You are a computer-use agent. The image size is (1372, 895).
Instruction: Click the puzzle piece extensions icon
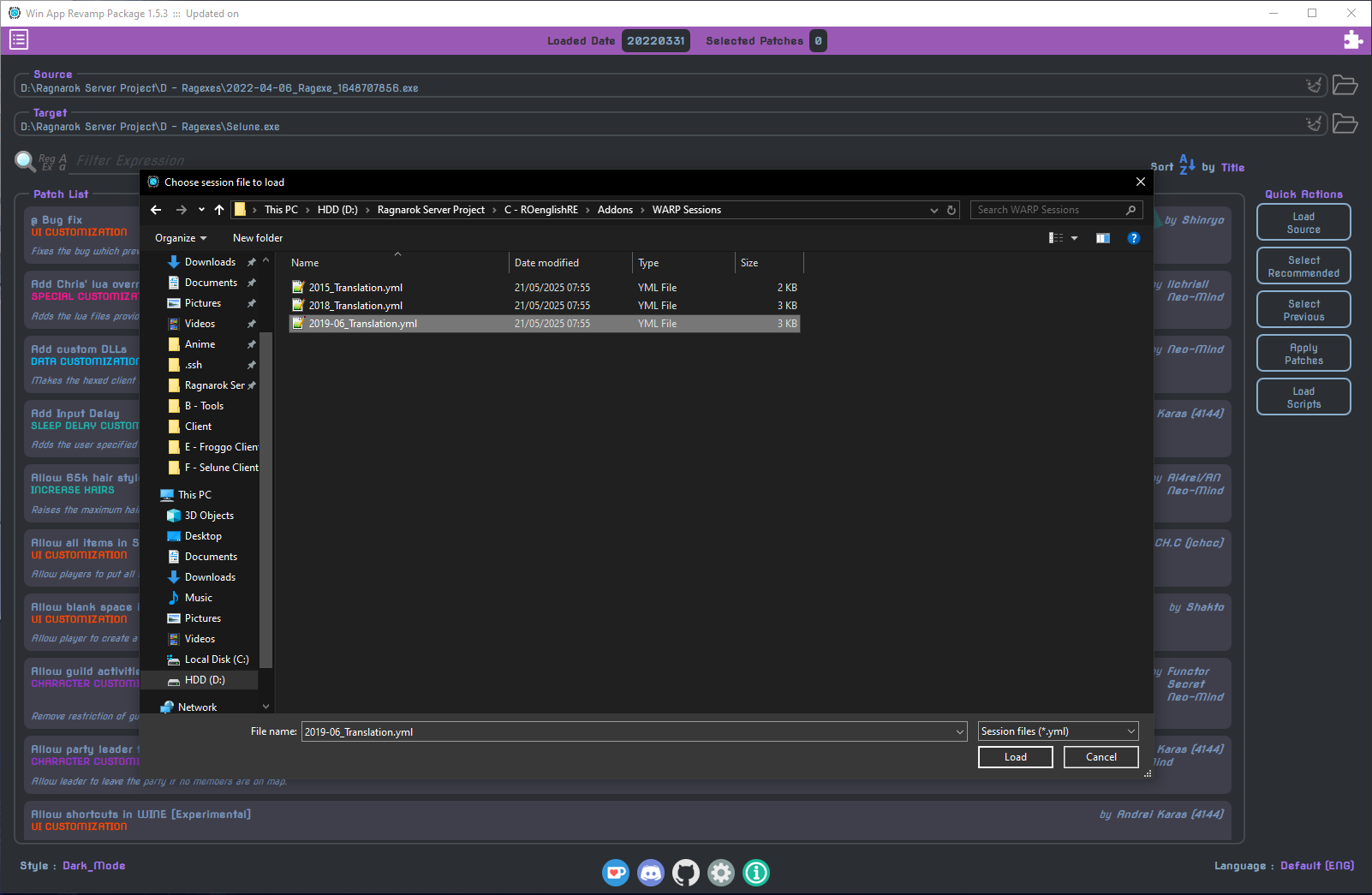click(x=1353, y=40)
